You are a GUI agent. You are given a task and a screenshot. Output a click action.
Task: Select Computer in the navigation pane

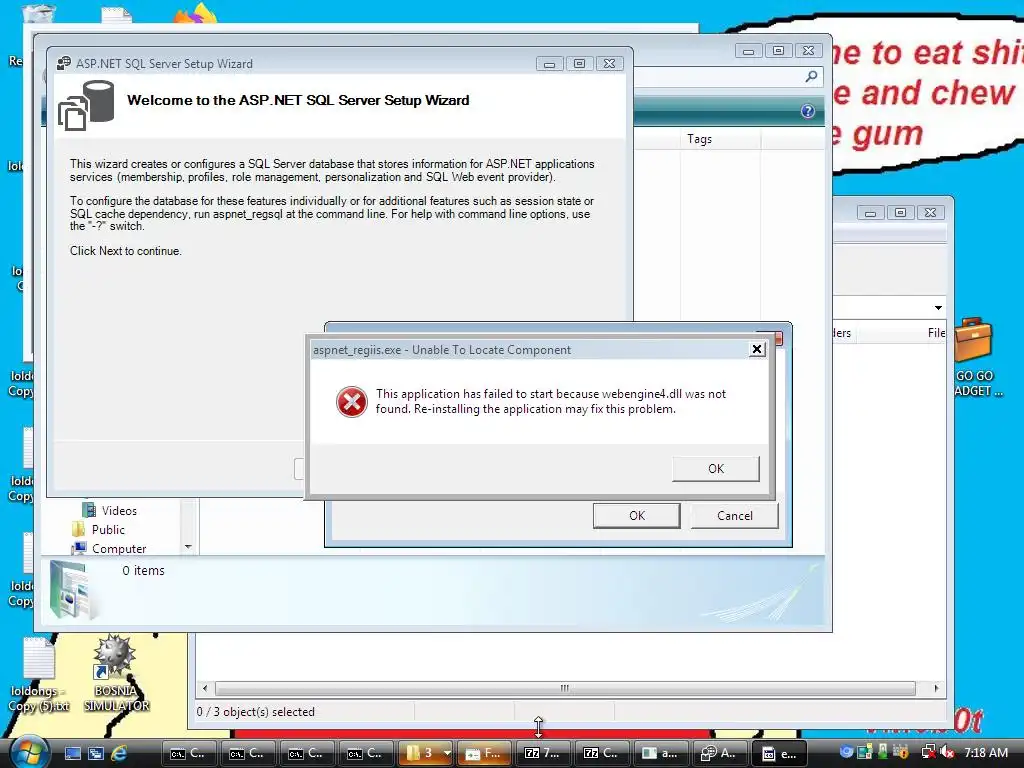click(108, 549)
